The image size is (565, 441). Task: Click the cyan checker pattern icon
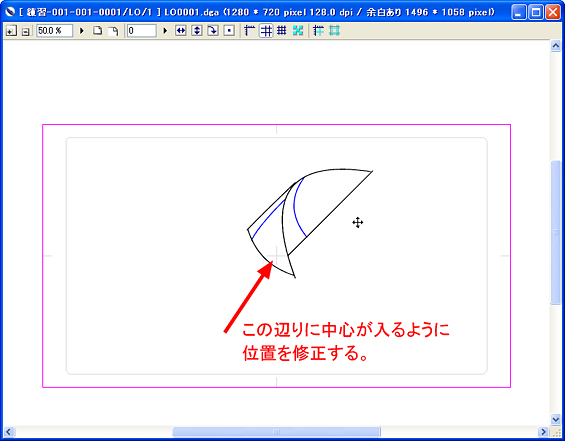coord(298,31)
